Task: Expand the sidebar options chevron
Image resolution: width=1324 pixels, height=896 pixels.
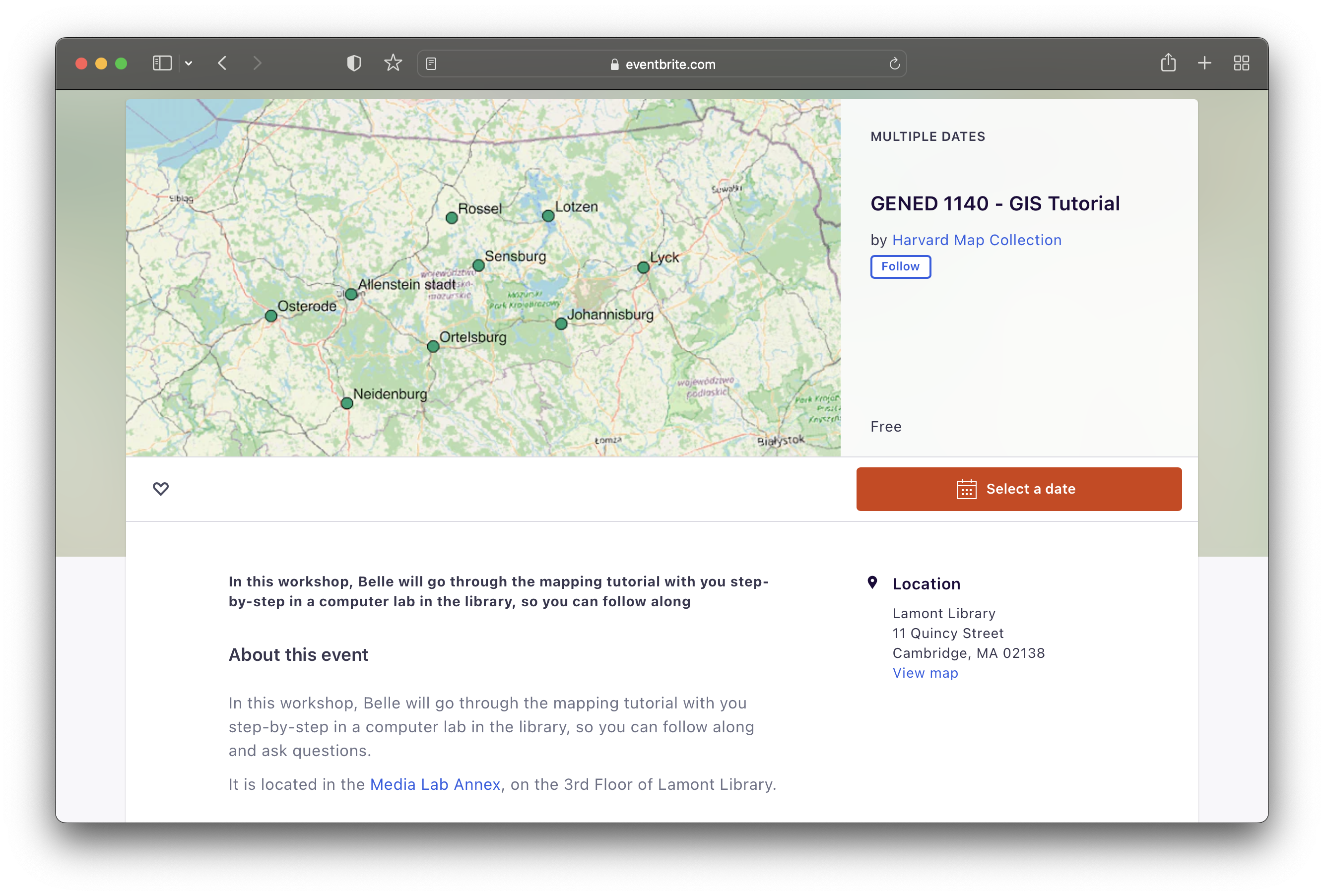Action: [189, 63]
